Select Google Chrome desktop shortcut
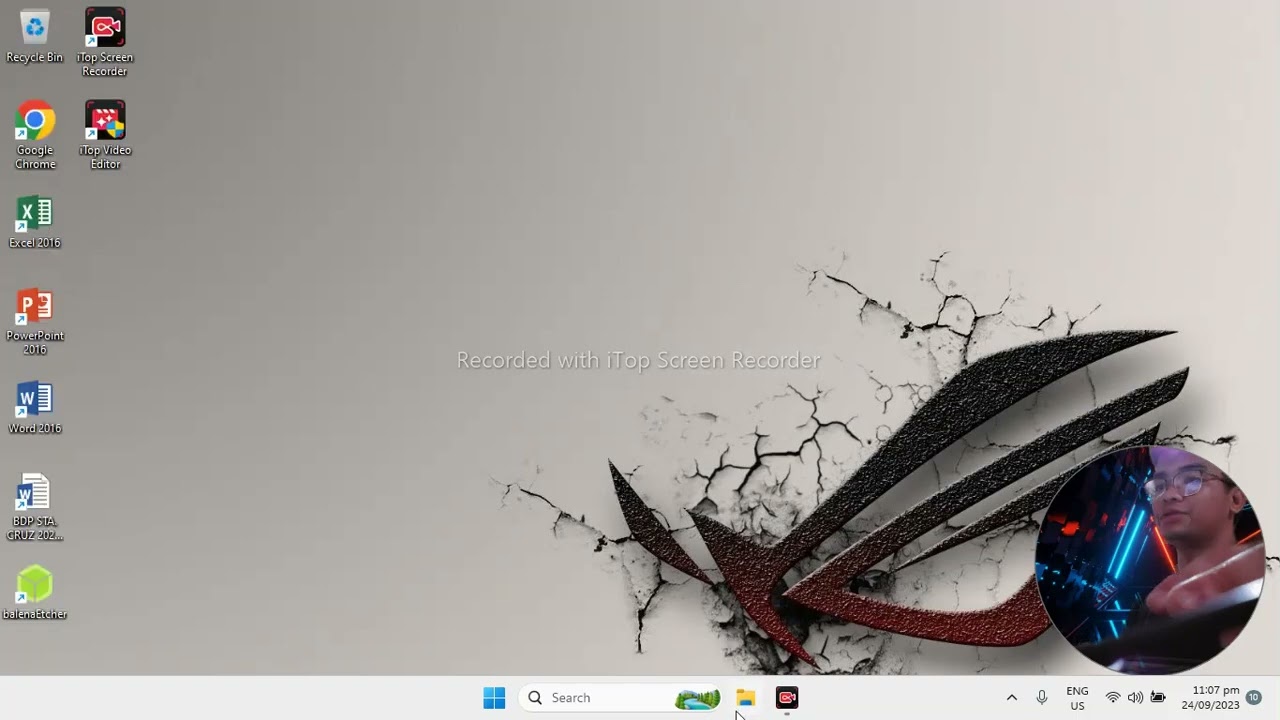1280x720 pixels. (35, 136)
